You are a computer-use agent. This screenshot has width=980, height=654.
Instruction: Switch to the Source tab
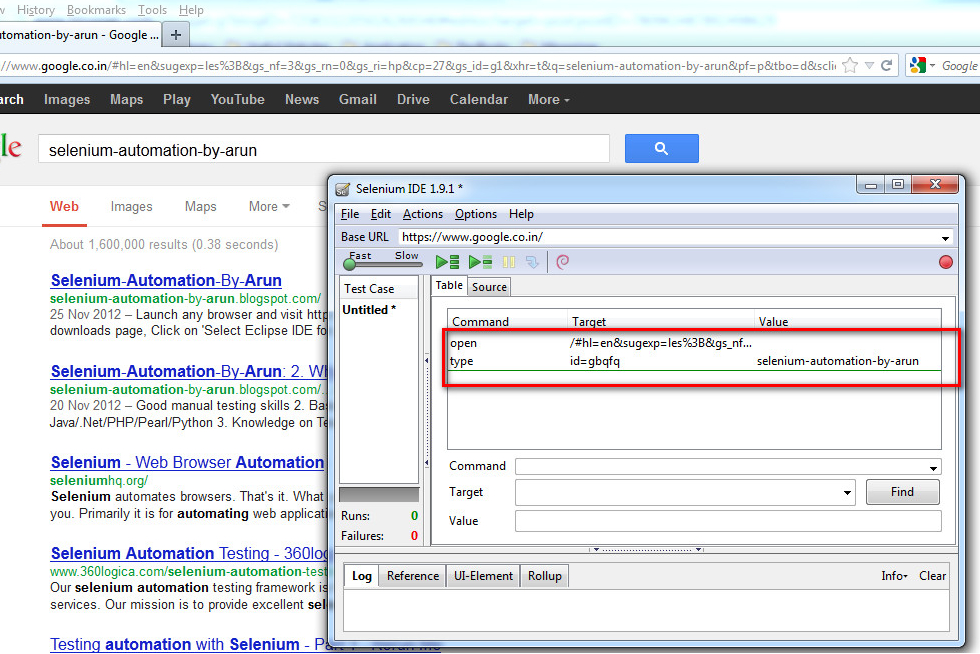[x=489, y=285]
